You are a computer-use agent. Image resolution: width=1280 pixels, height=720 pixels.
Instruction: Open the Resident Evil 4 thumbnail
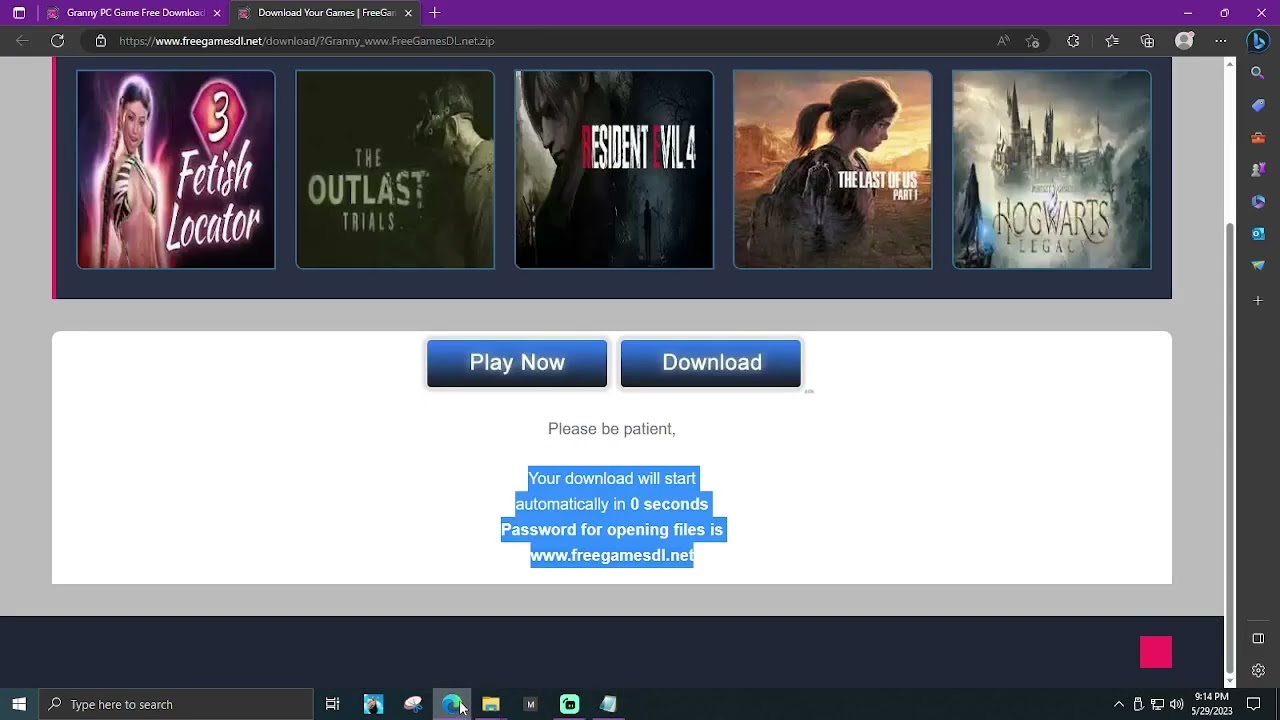[614, 169]
